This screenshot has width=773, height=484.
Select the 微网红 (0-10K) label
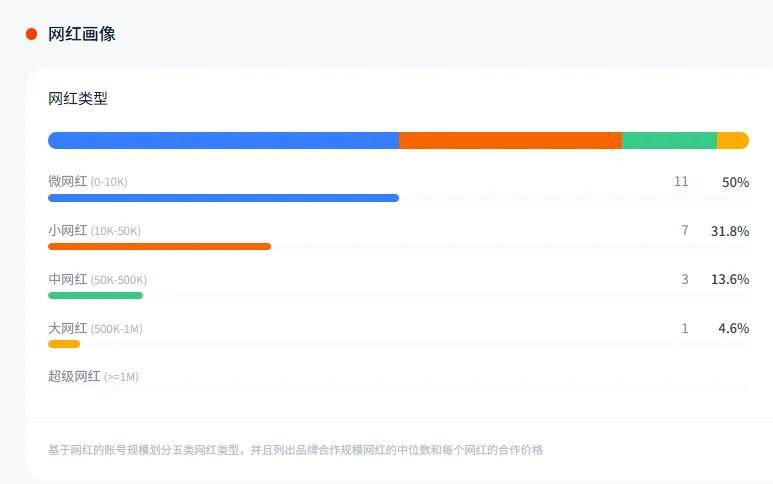88,182
